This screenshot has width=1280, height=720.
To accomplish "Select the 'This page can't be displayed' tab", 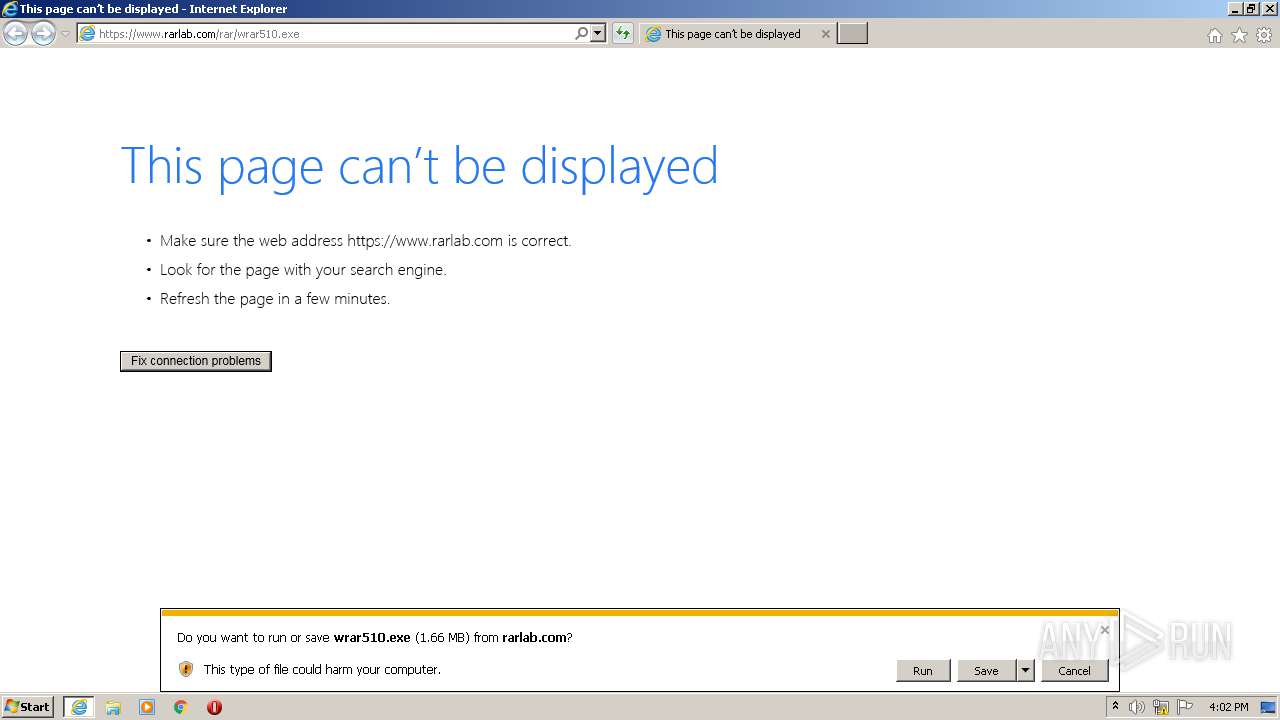I will 733,33.
